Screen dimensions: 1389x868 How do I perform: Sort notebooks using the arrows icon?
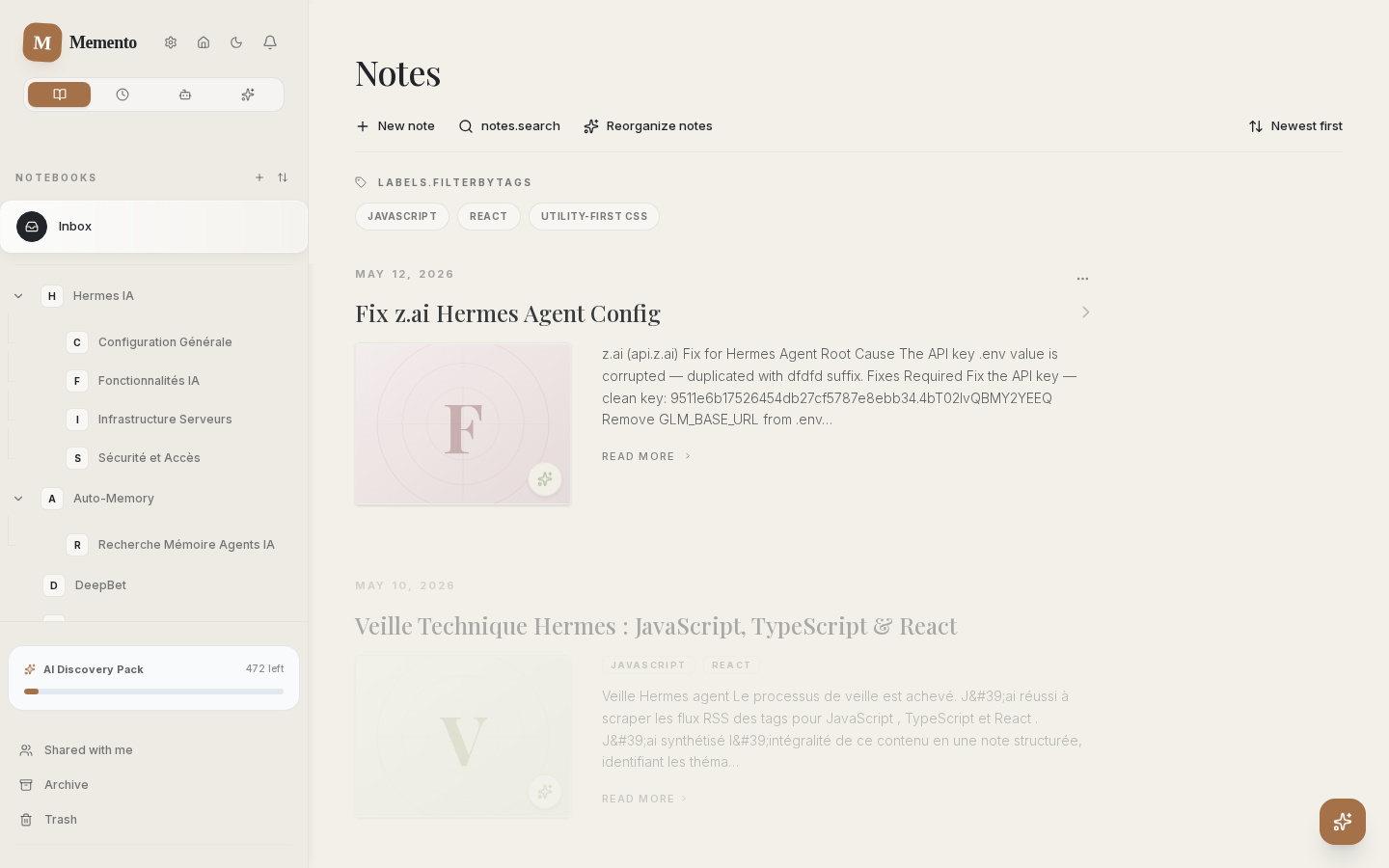click(x=283, y=177)
